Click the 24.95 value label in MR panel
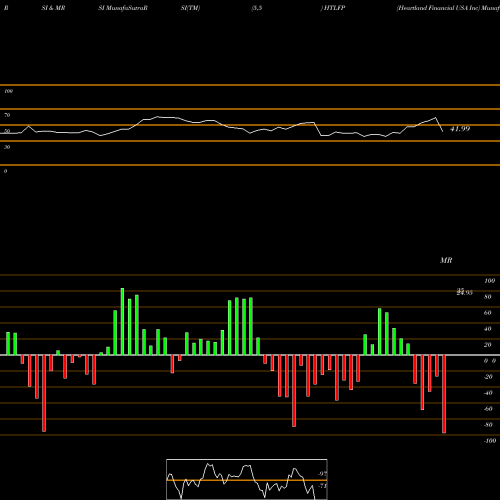 coord(465,292)
